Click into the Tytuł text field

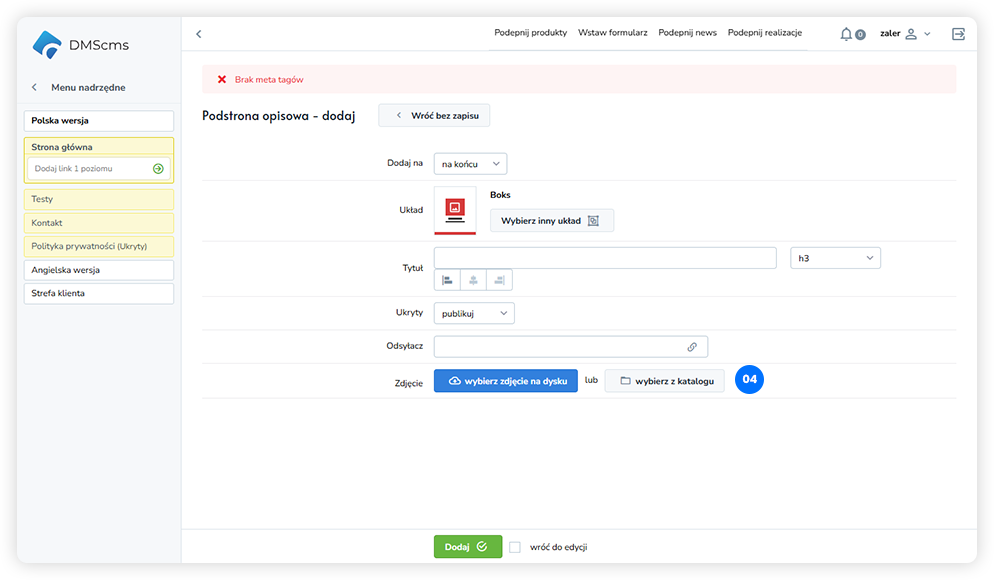(x=604, y=258)
